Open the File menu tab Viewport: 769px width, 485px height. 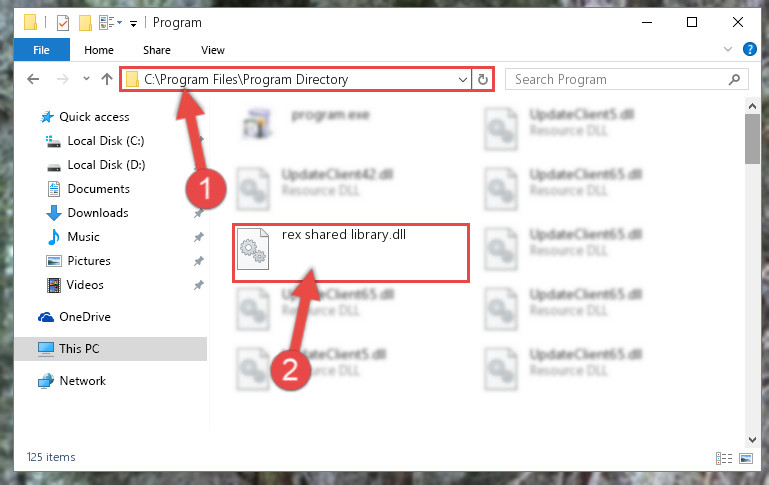(x=42, y=50)
